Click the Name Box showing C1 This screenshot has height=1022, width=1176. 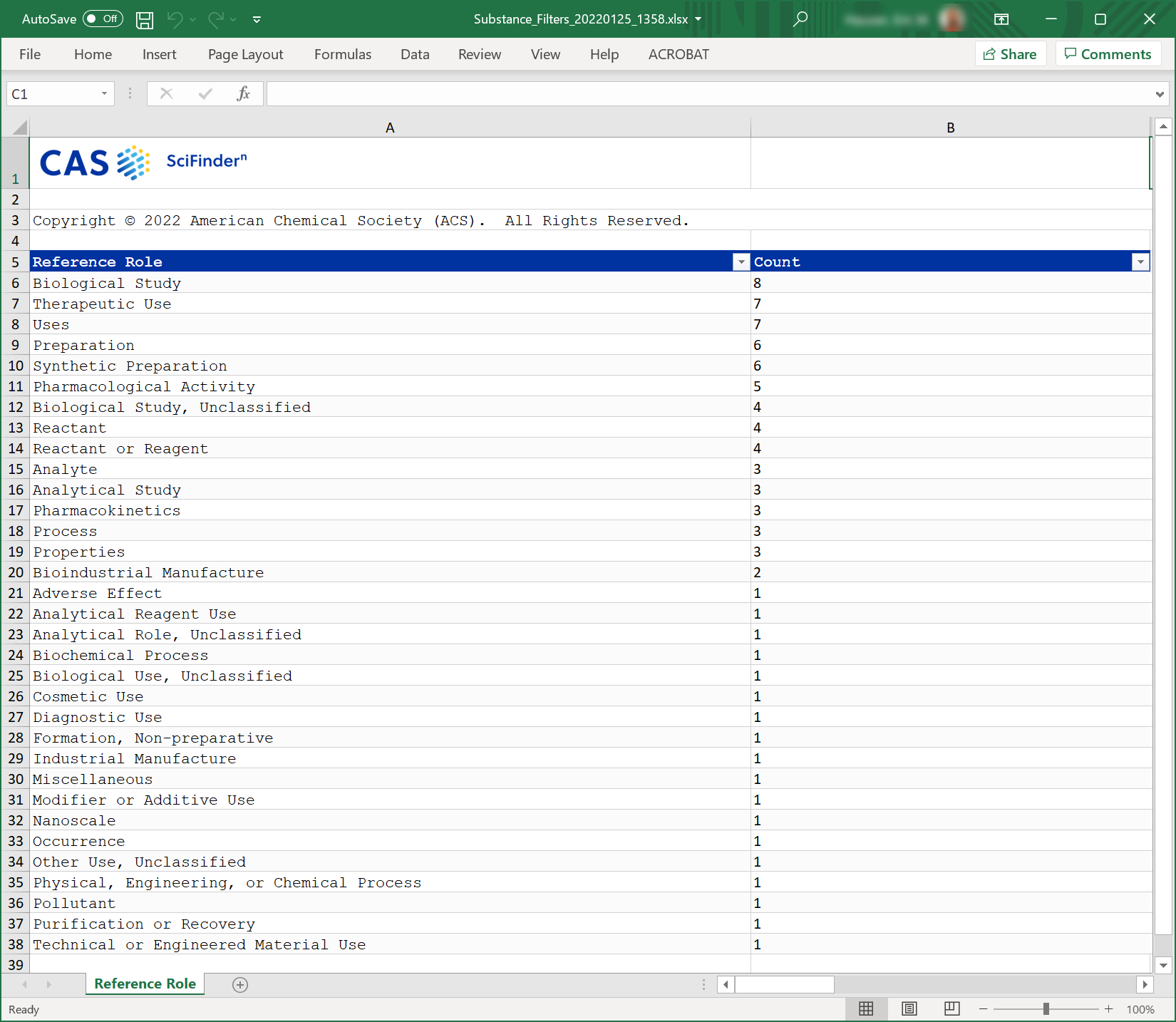51,94
